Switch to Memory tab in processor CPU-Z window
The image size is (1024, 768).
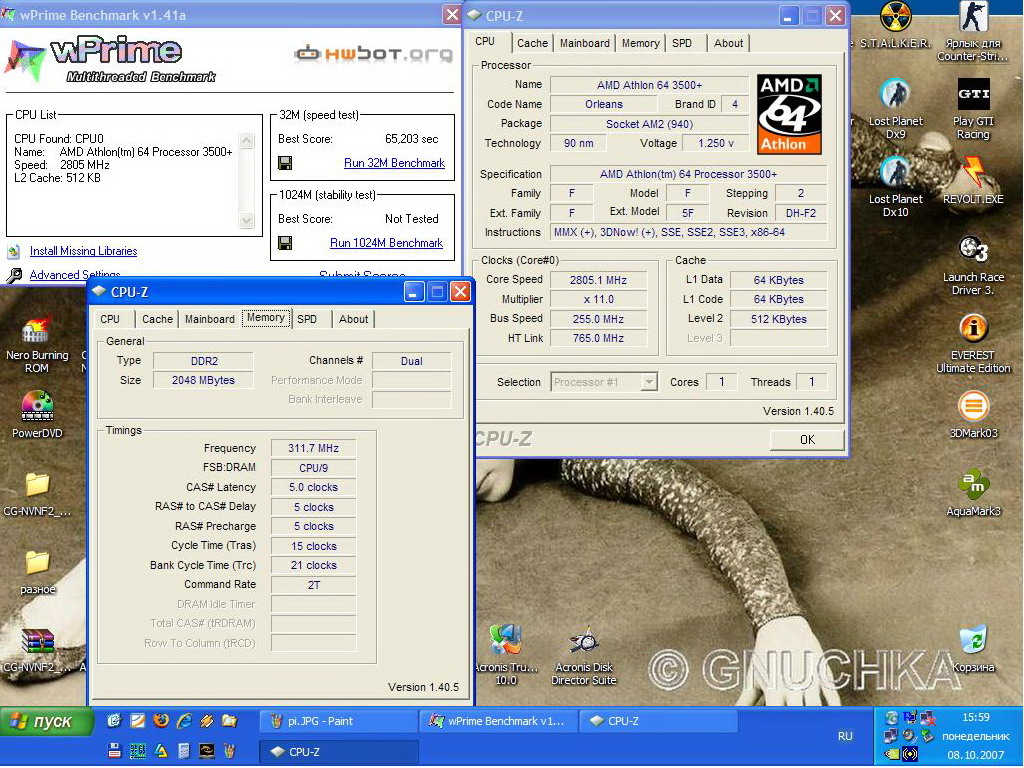(640, 43)
